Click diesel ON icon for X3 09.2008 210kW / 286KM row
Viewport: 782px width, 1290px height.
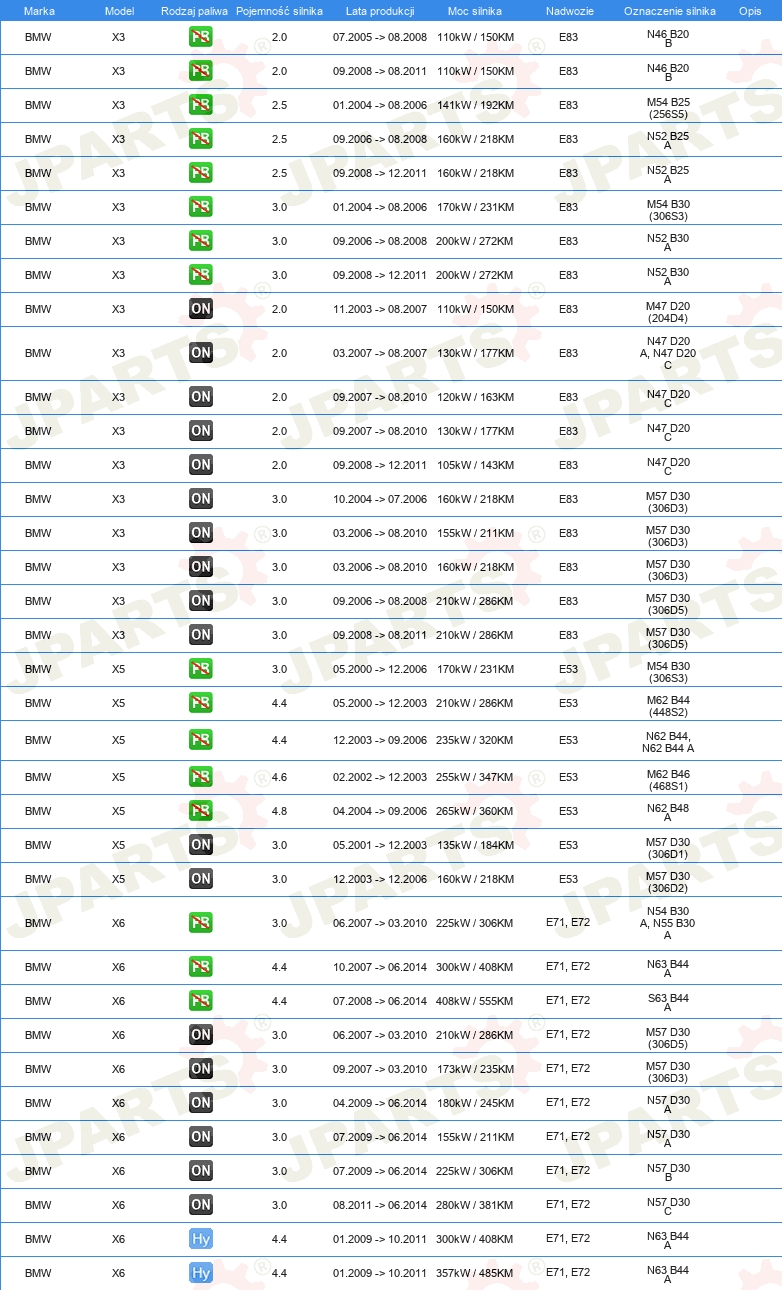coord(201,635)
